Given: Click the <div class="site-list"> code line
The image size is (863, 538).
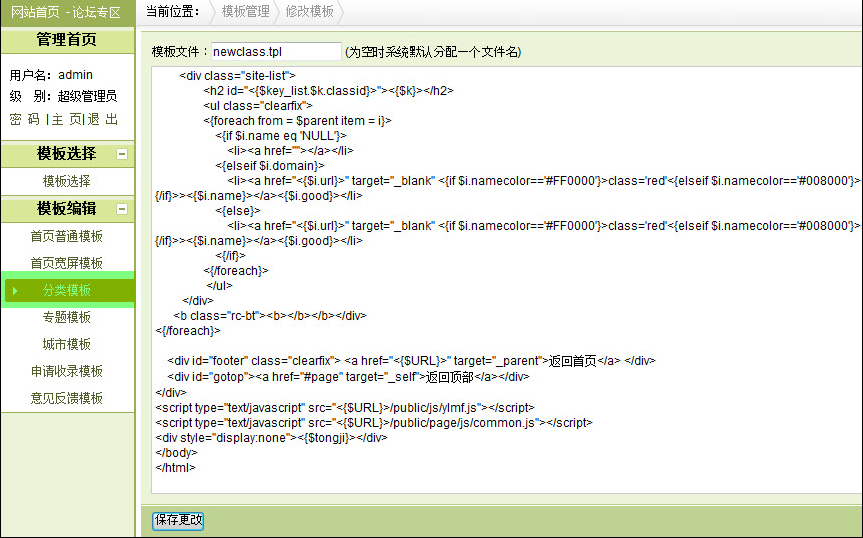Looking at the screenshot, I should click(x=237, y=75).
